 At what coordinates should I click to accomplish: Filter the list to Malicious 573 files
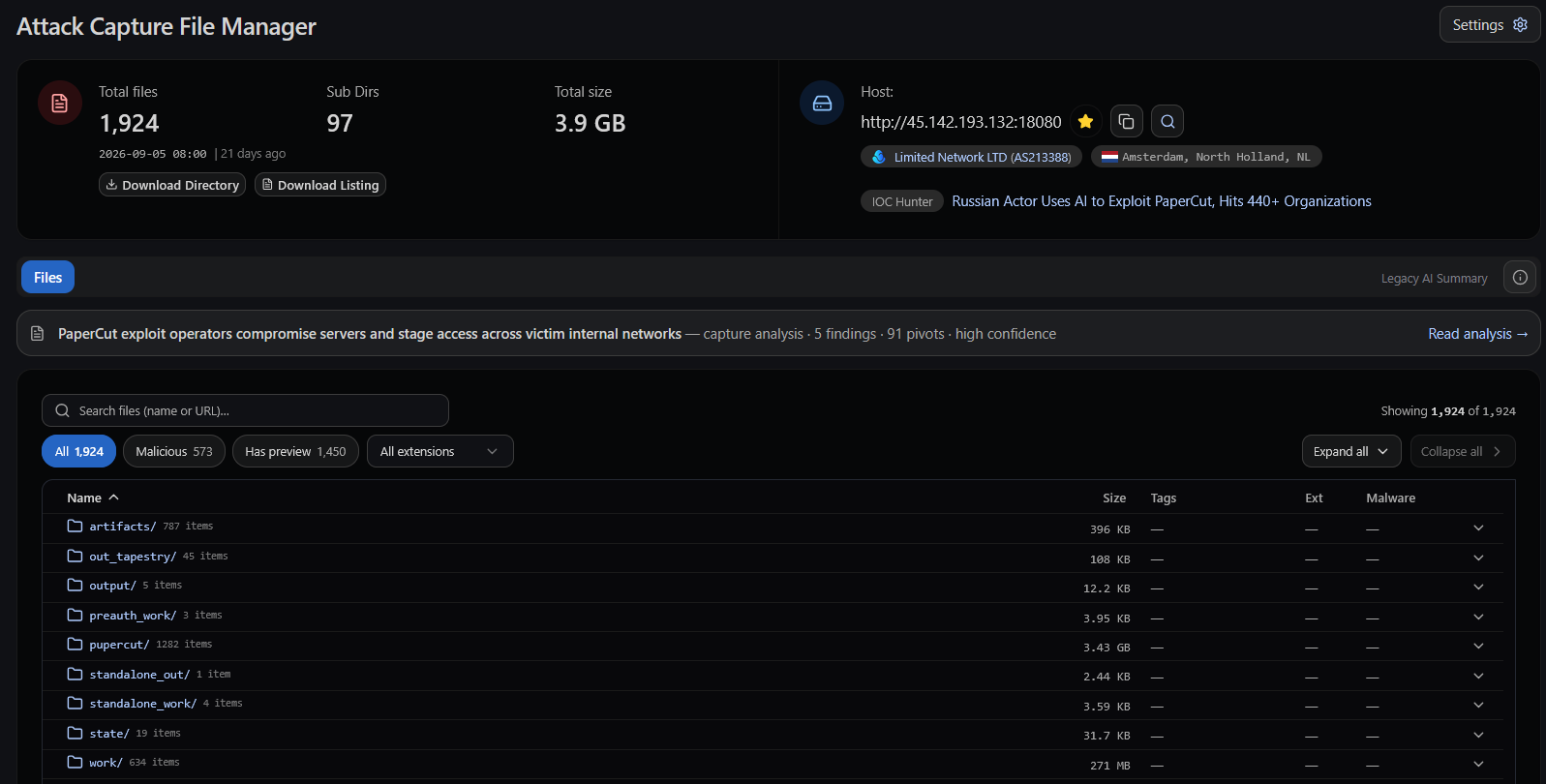coord(174,451)
